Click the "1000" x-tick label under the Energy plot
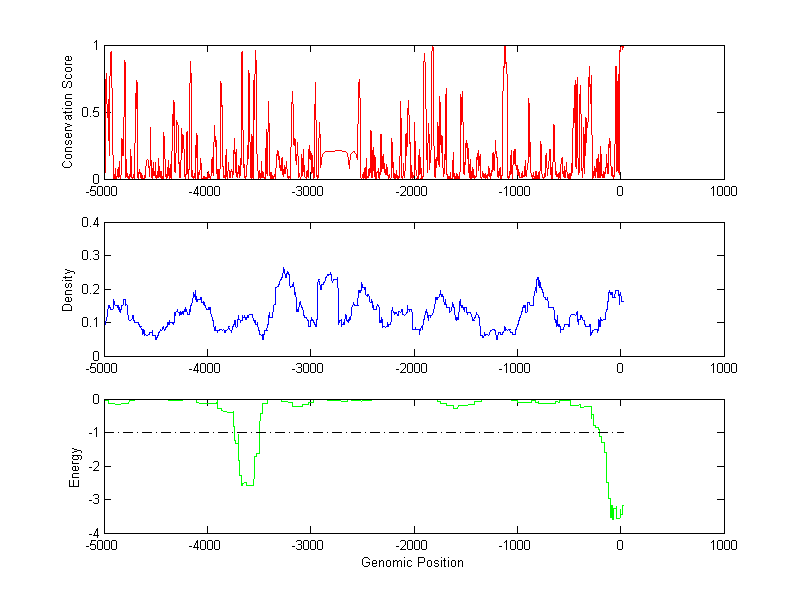The image size is (800, 599). point(723,545)
